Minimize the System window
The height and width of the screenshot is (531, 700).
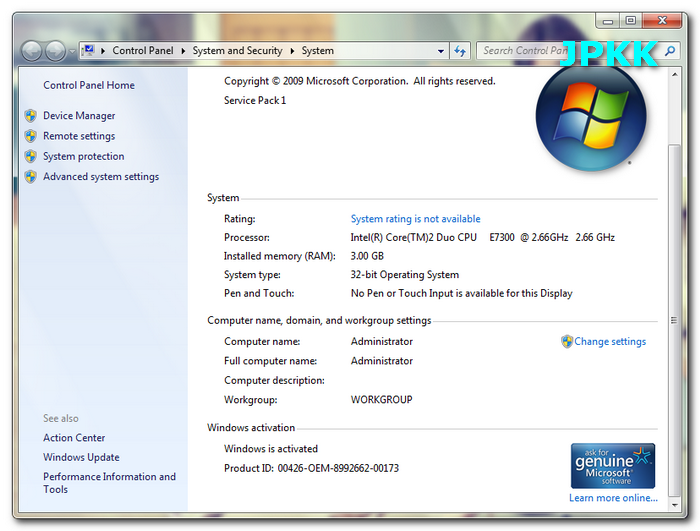[608, 21]
